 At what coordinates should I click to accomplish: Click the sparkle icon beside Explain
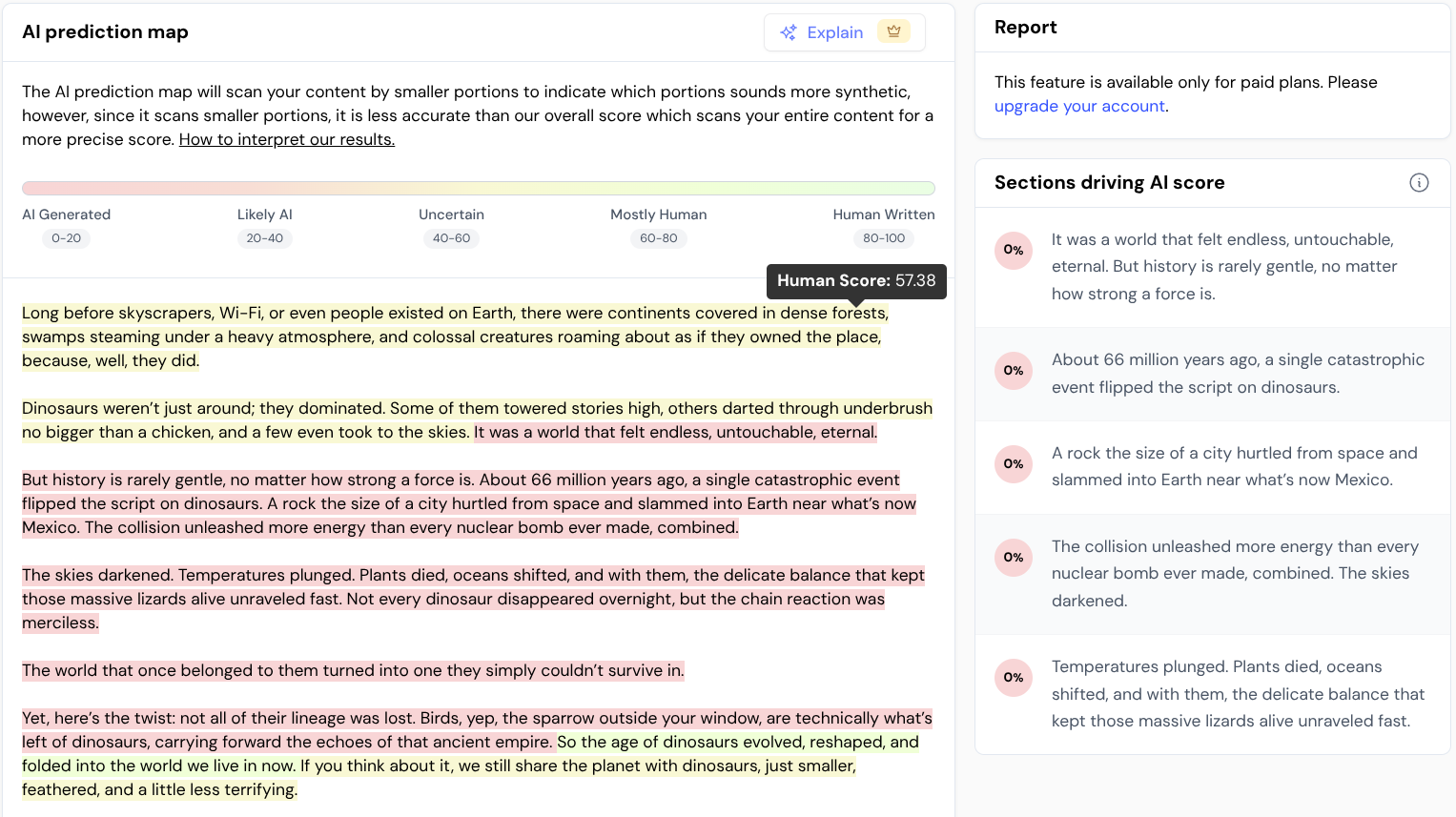point(789,32)
